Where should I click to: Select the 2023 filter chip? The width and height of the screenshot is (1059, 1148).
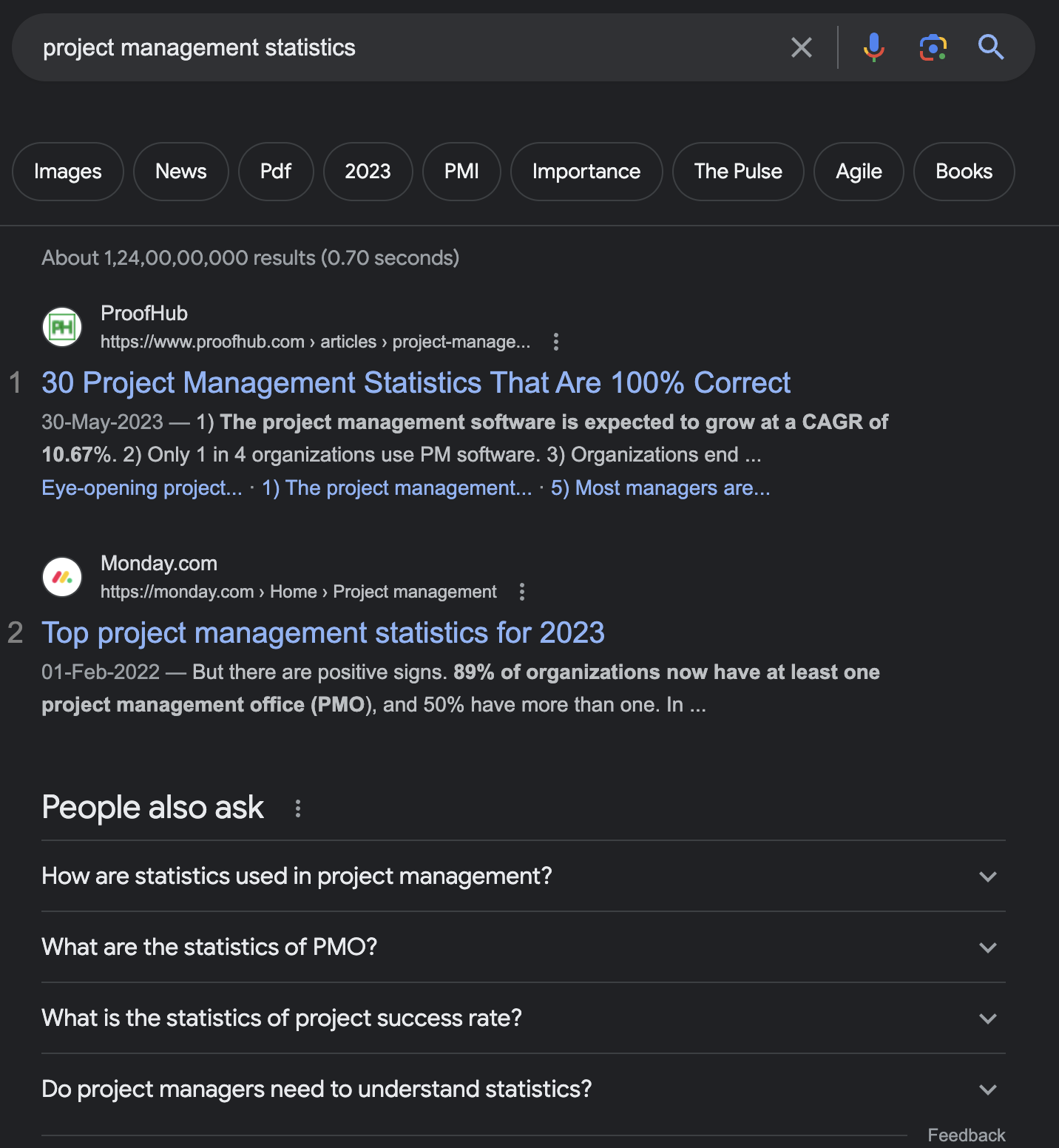click(368, 172)
